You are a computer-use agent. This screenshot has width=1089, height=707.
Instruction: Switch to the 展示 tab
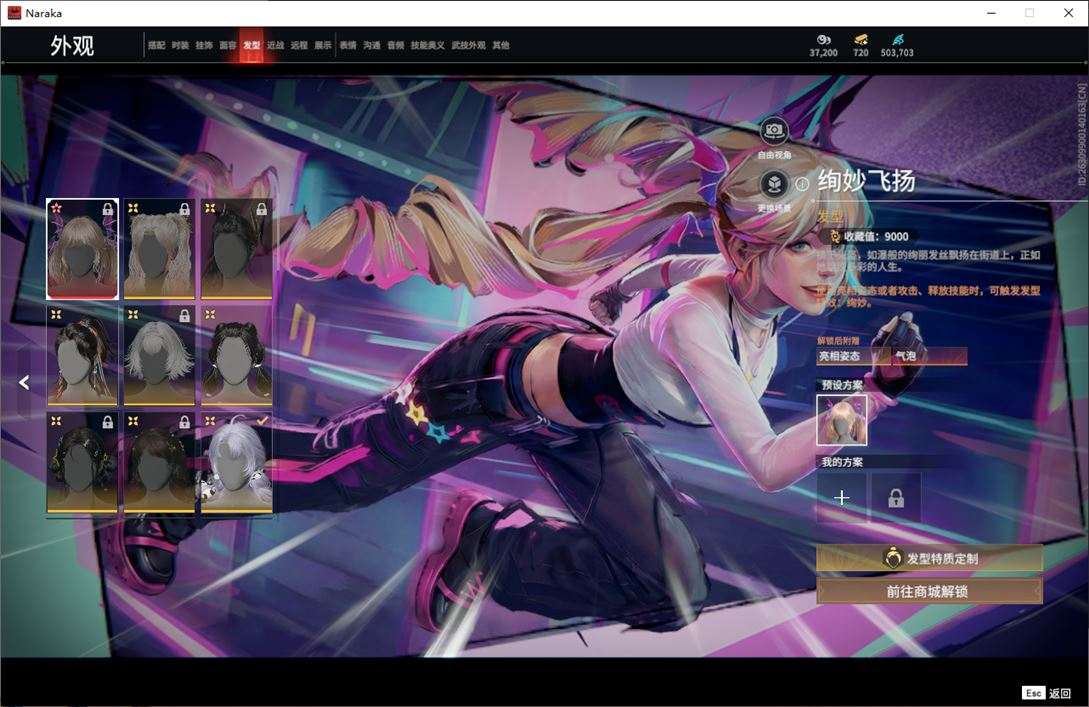point(323,45)
